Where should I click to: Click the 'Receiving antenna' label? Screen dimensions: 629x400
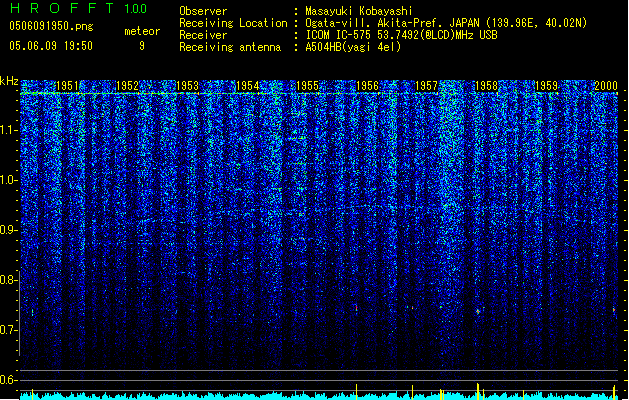(x=230, y=47)
